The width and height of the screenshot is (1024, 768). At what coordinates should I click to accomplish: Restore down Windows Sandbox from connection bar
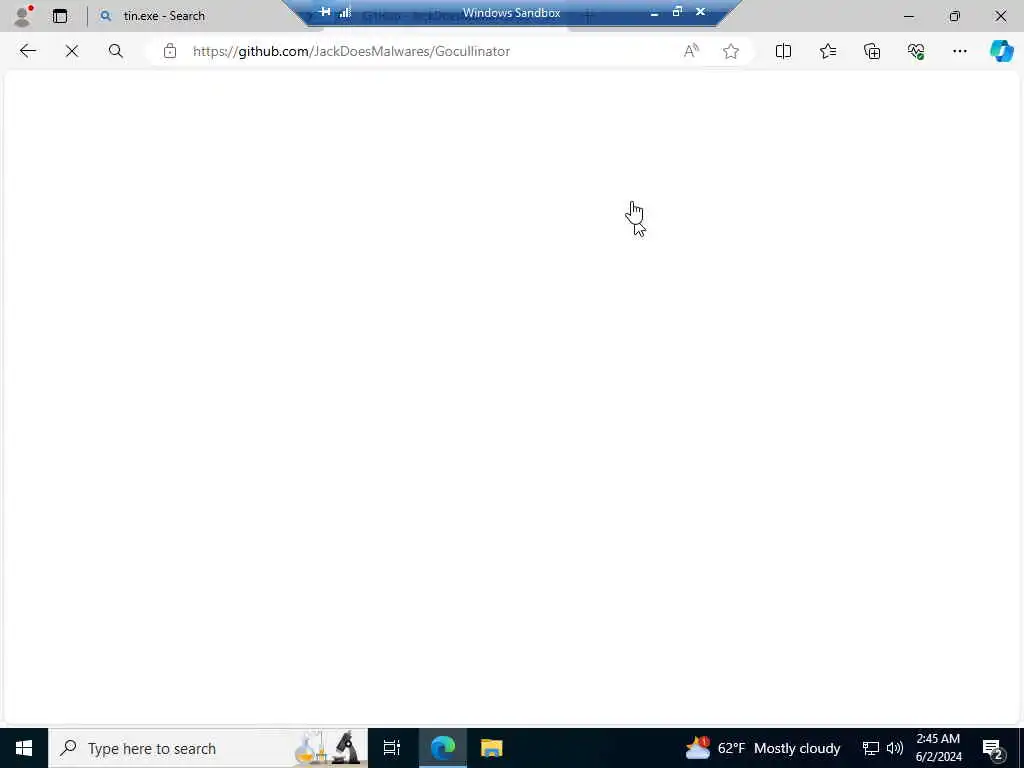click(x=677, y=12)
